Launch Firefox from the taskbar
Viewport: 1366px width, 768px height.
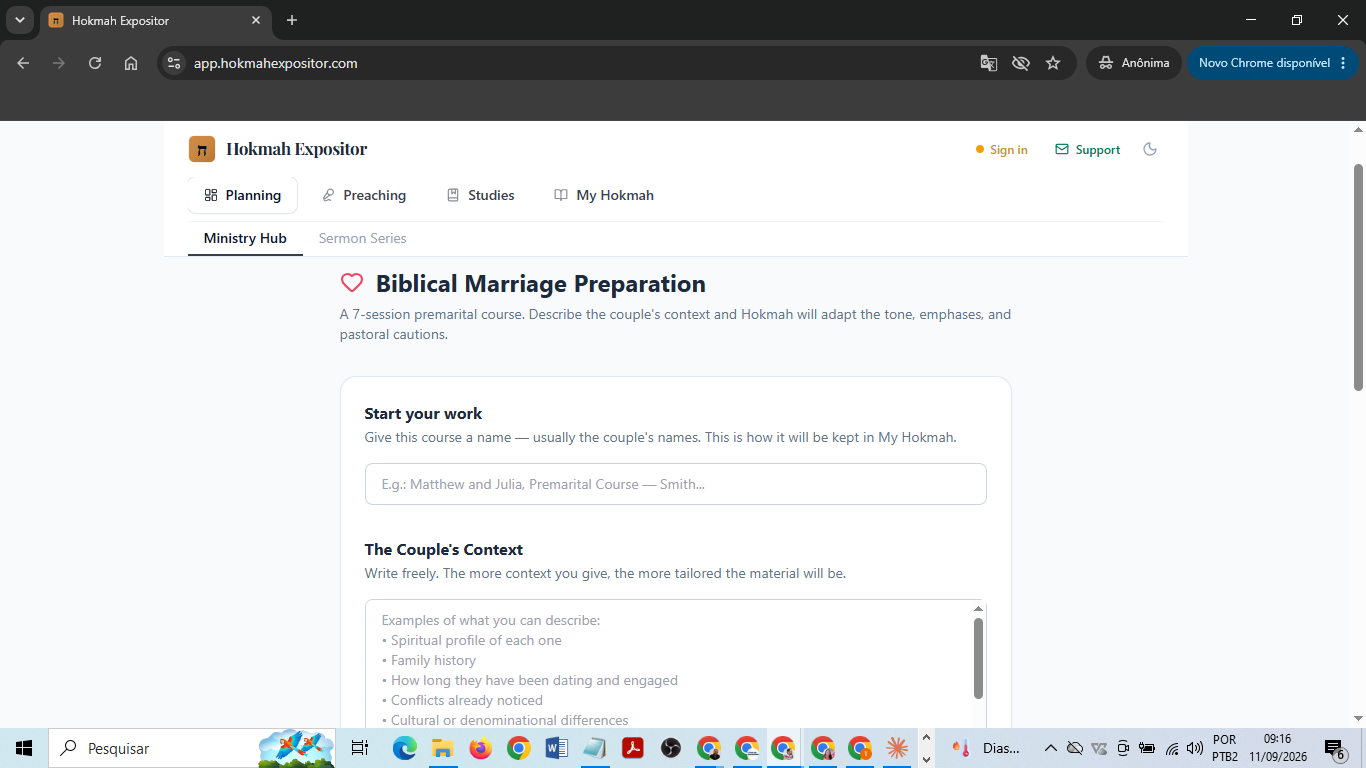[x=481, y=748]
